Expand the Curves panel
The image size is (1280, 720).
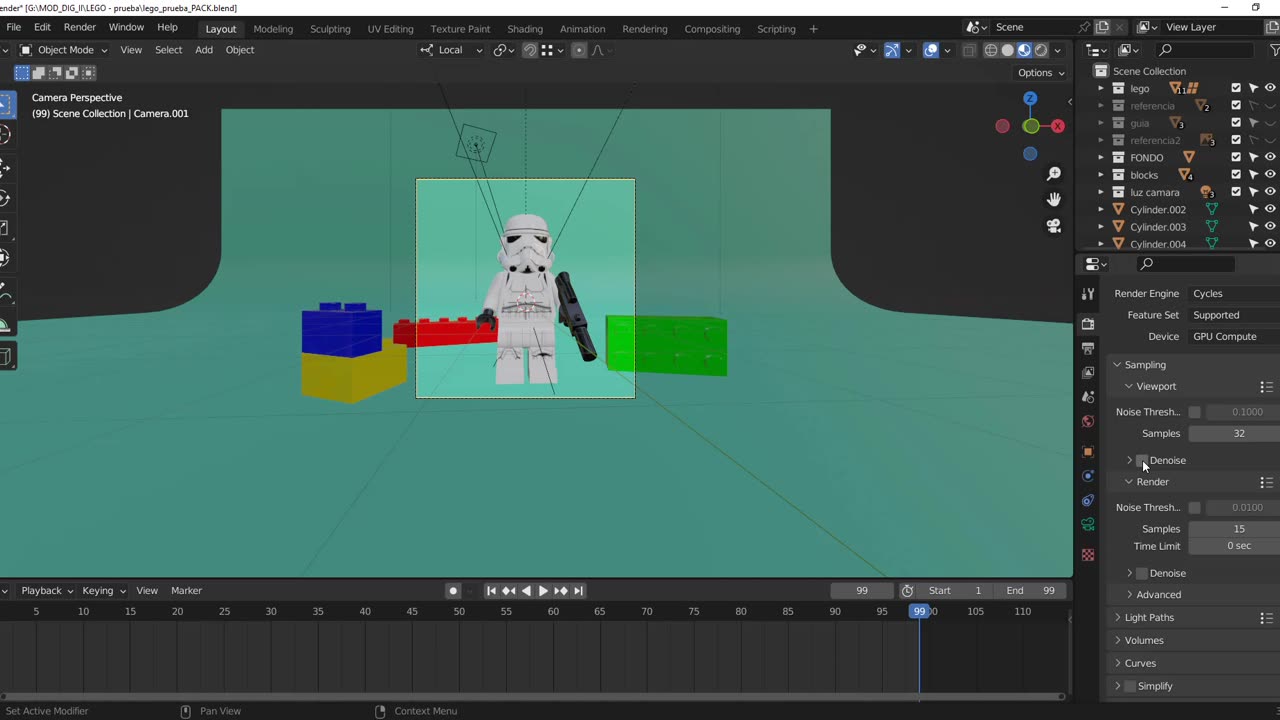coord(1140,663)
